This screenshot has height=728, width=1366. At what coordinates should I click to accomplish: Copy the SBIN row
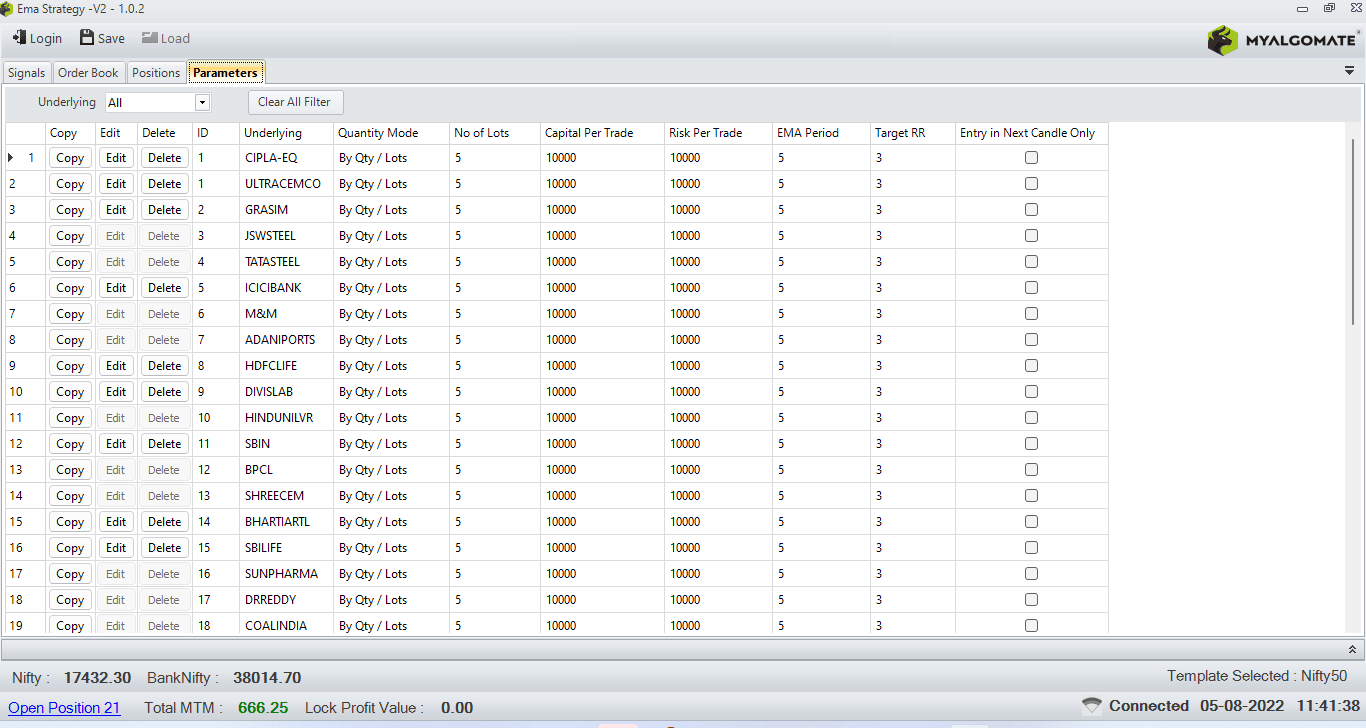(x=70, y=444)
